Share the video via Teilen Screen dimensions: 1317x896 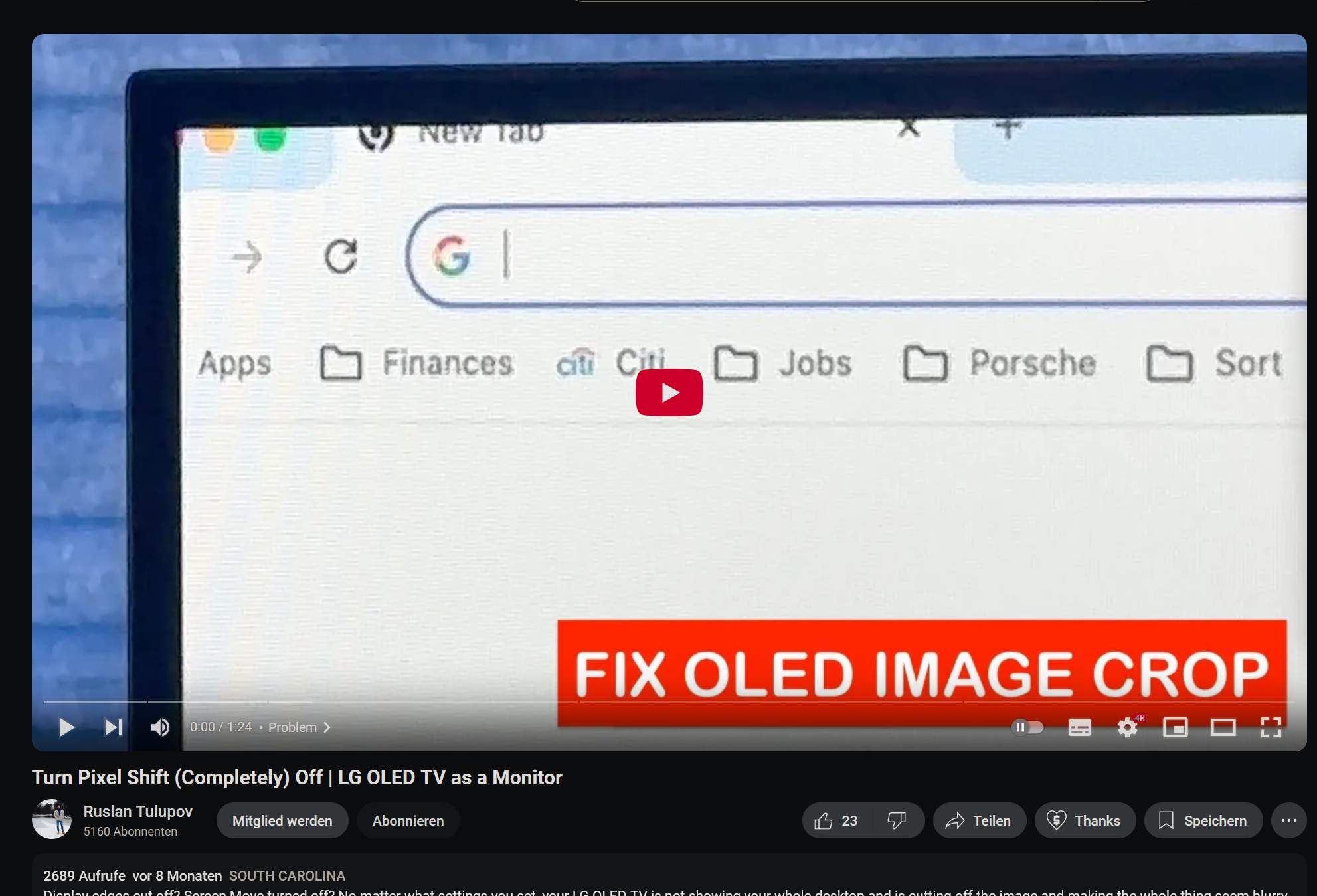tap(979, 820)
